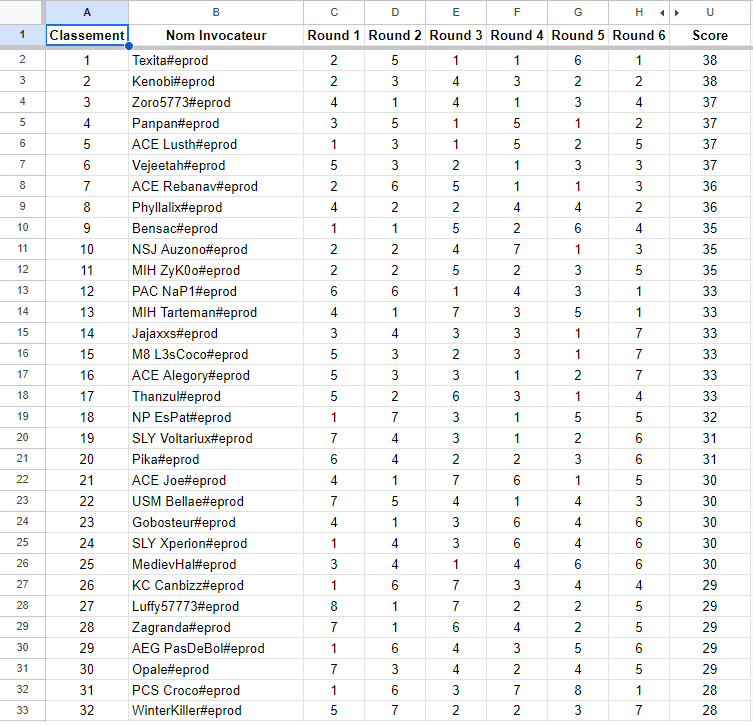Select cell Zoro5773#eprod
The height and width of the screenshot is (726, 753).
216,102
